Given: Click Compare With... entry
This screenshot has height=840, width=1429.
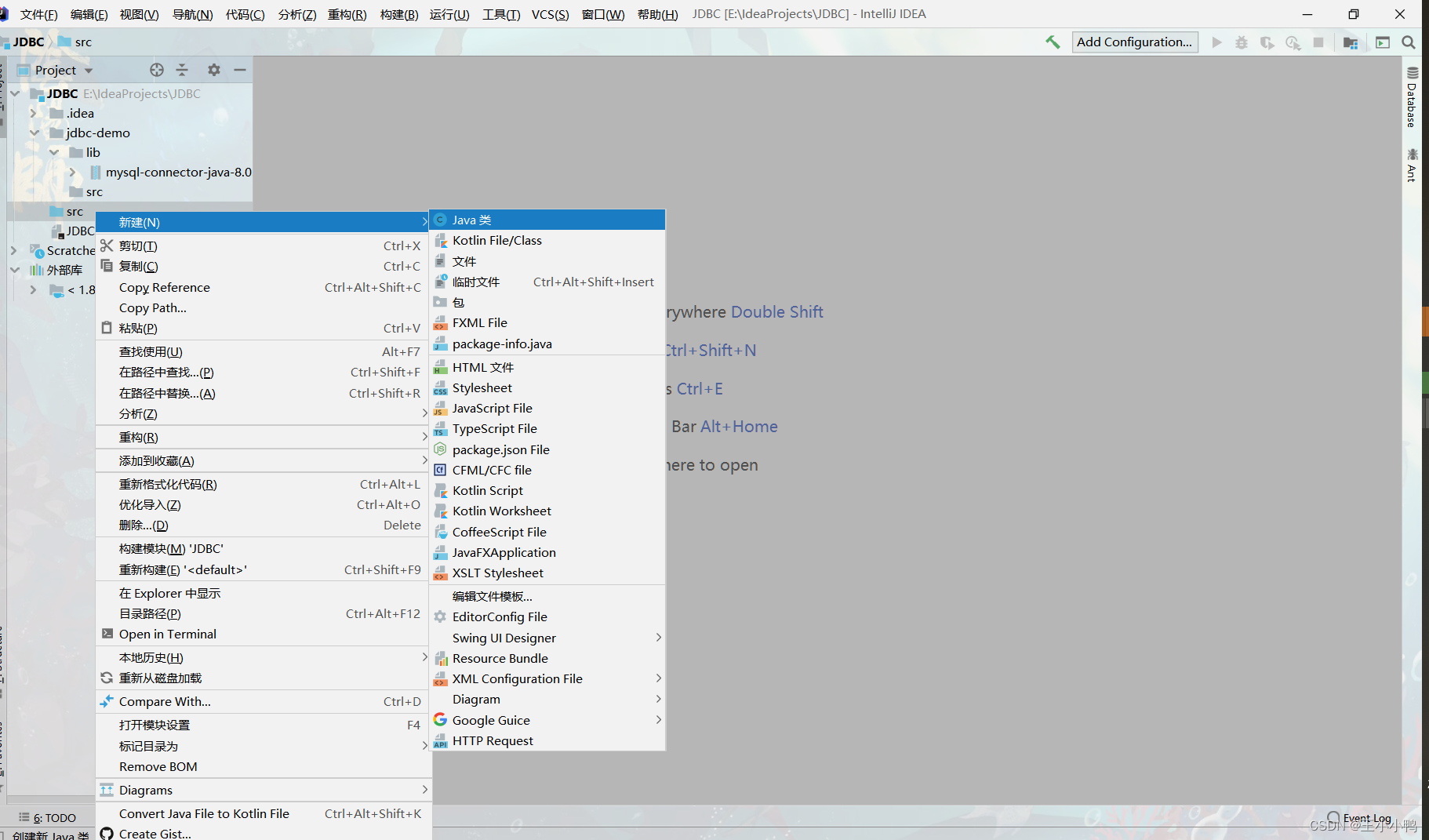Looking at the screenshot, I should coord(264,702).
